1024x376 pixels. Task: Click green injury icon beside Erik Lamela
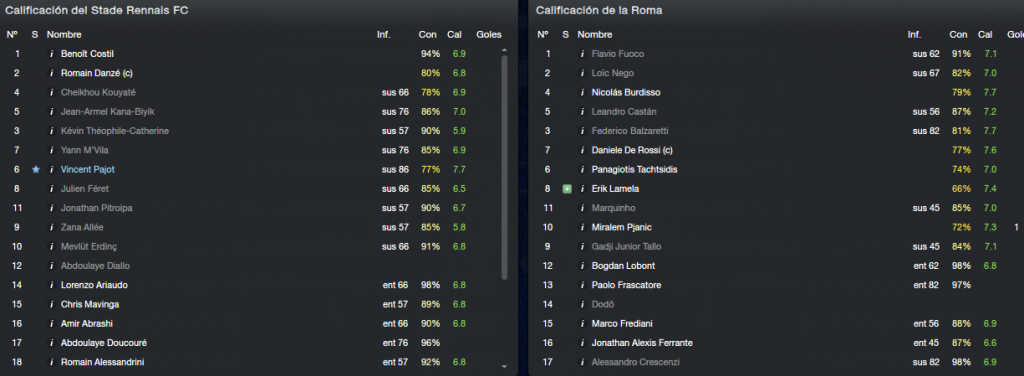567,189
